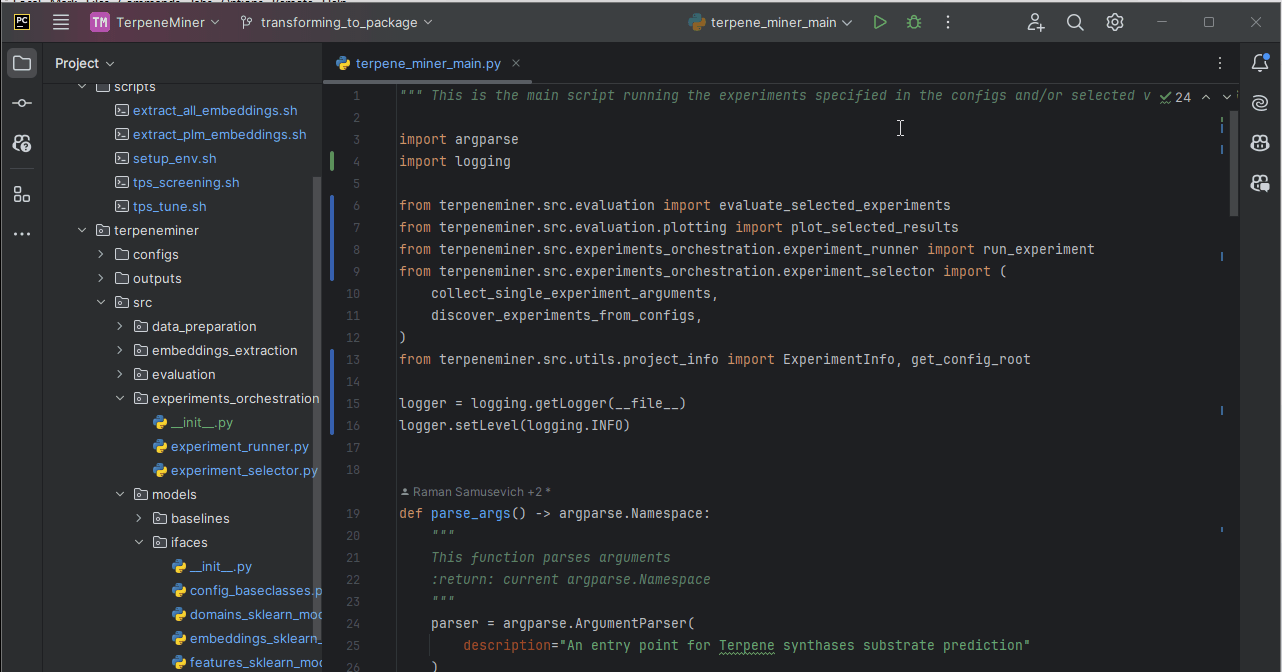The image size is (1282, 672).
Task: Collapse the models package
Action: 120,495
